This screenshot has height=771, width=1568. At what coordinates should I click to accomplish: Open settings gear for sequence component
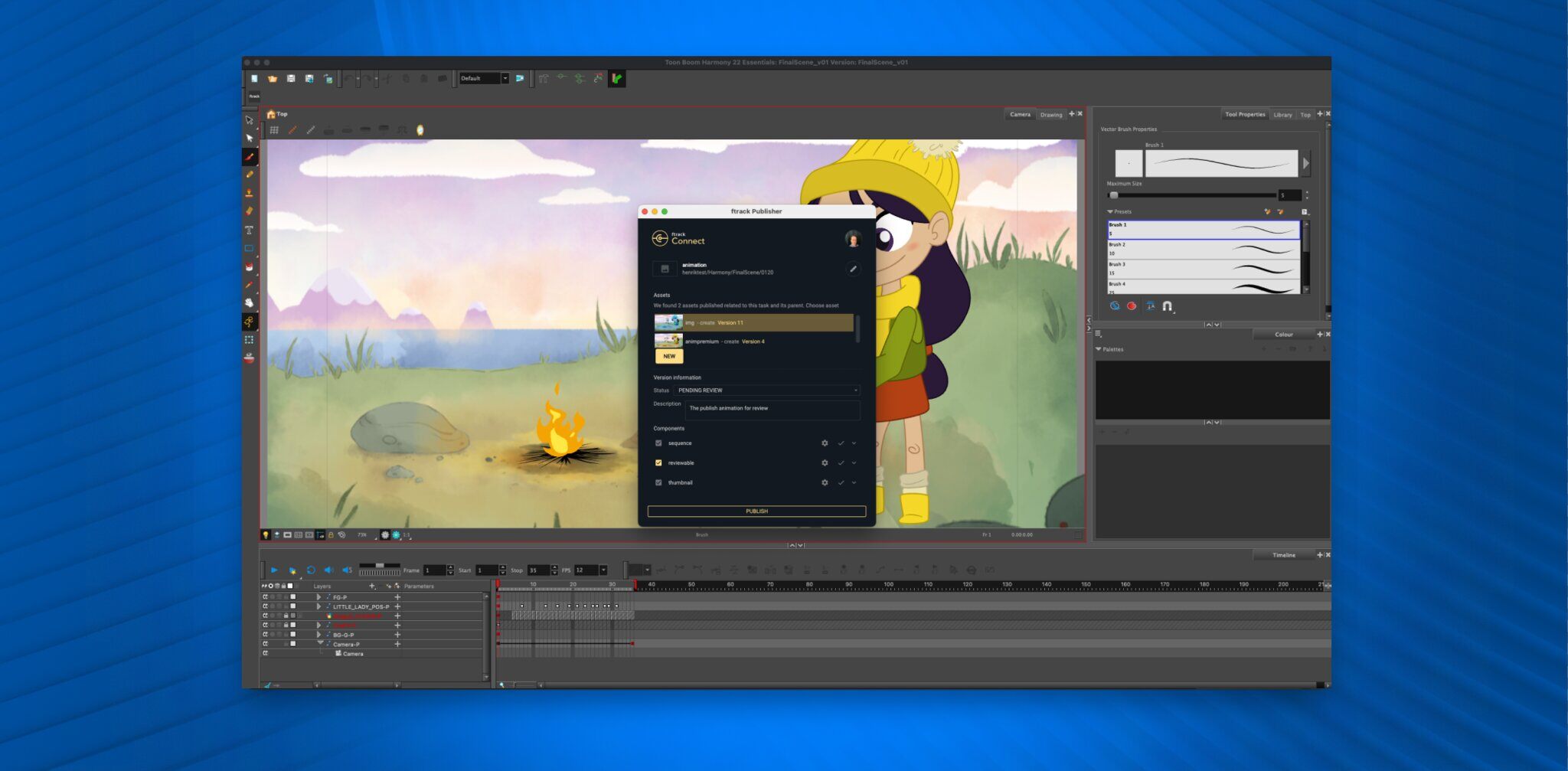point(825,443)
